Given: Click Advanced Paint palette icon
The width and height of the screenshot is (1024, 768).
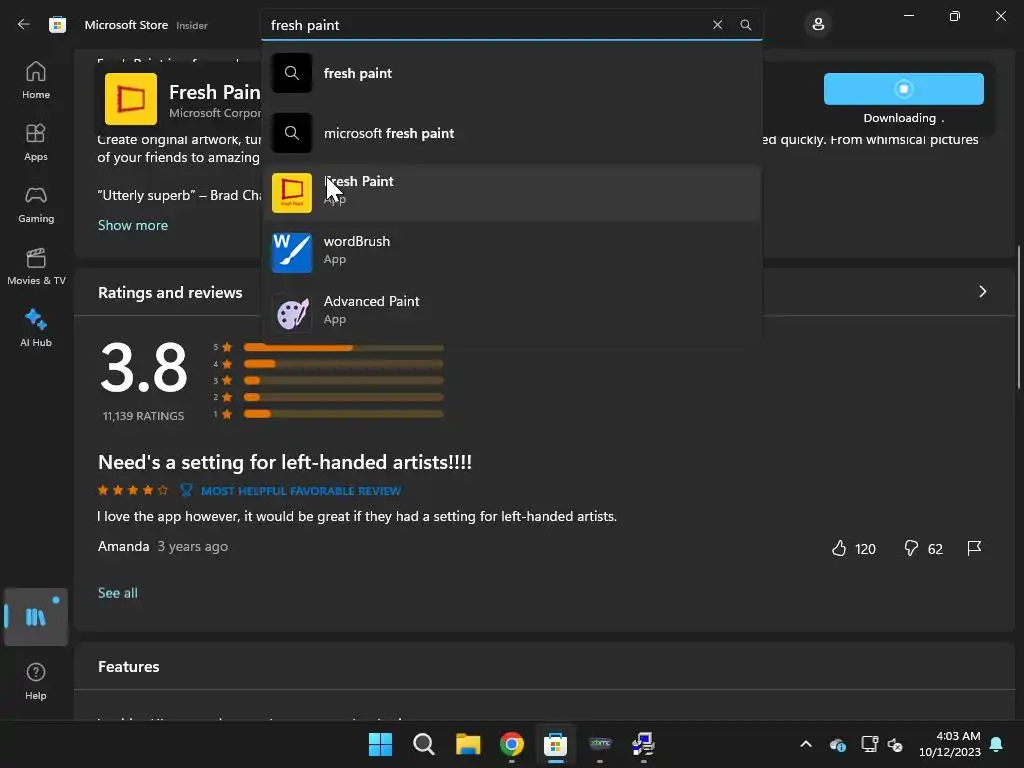Looking at the screenshot, I should click(291, 313).
